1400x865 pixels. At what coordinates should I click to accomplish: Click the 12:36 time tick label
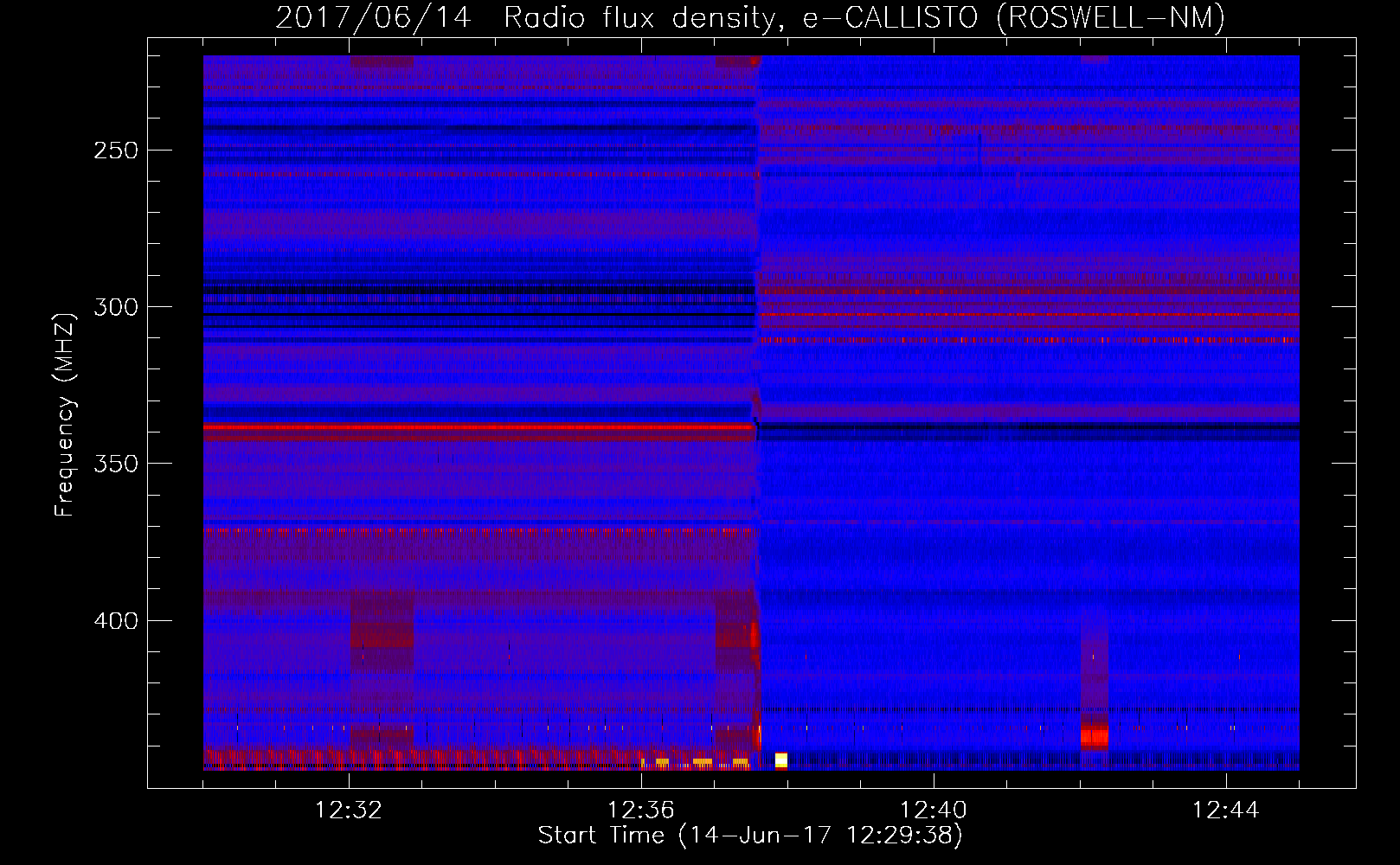[641, 811]
